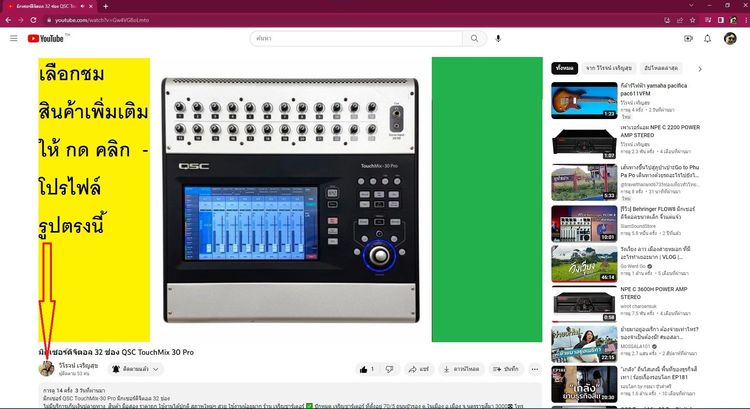
Task: Open the reading list icon in Chrome toolbar
Action: [x=708, y=20]
